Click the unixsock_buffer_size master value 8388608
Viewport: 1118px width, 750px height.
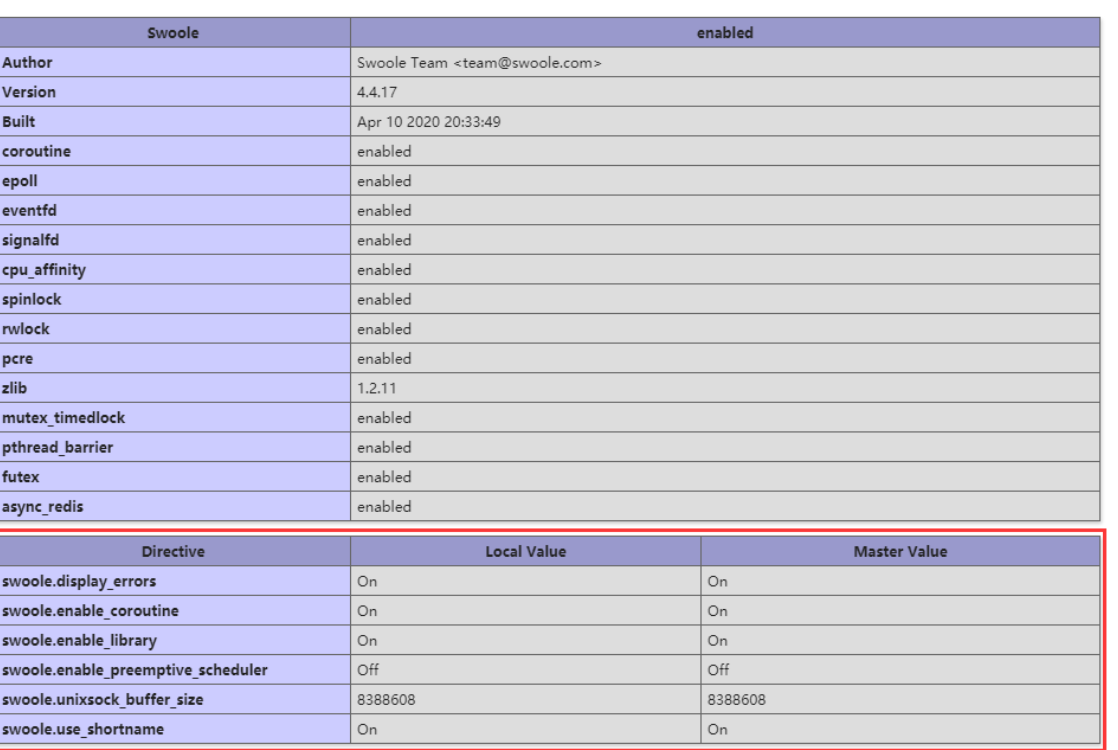click(737, 699)
